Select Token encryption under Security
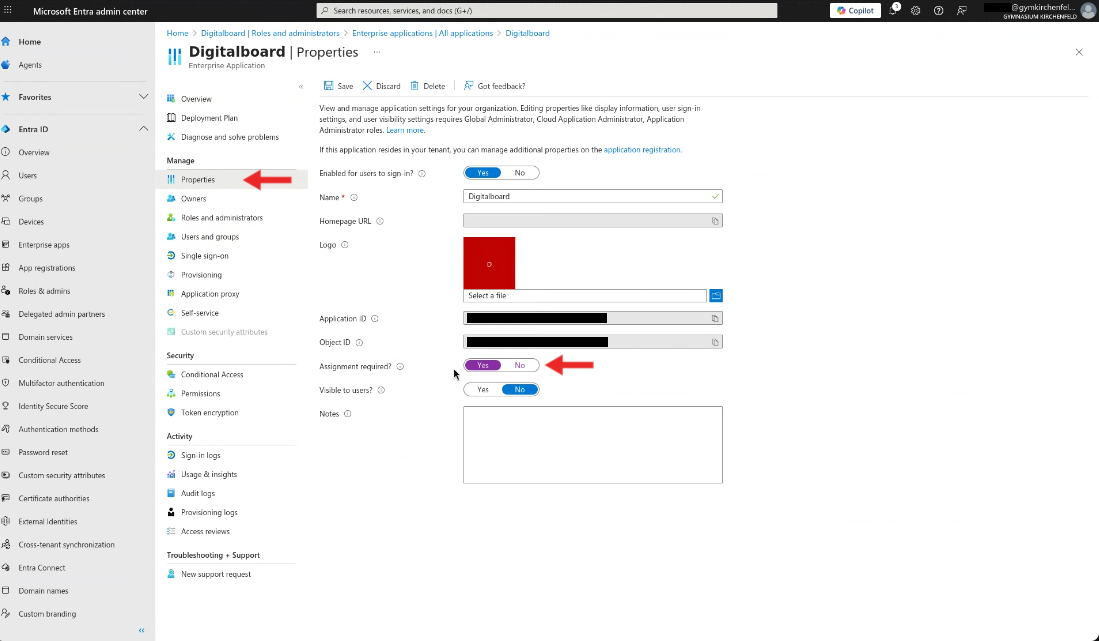This screenshot has width=1099, height=641. pyautogui.click(x=212, y=410)
